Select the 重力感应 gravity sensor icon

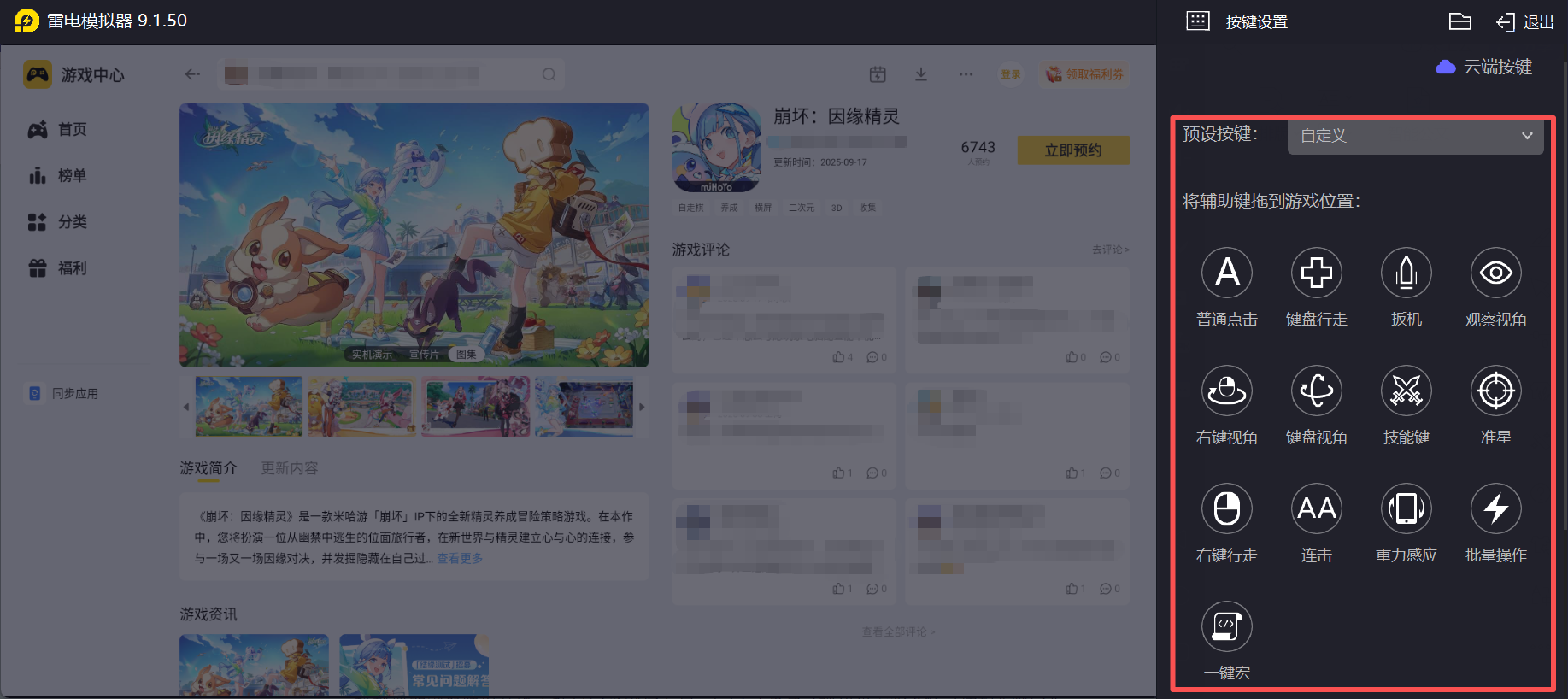1407,508
